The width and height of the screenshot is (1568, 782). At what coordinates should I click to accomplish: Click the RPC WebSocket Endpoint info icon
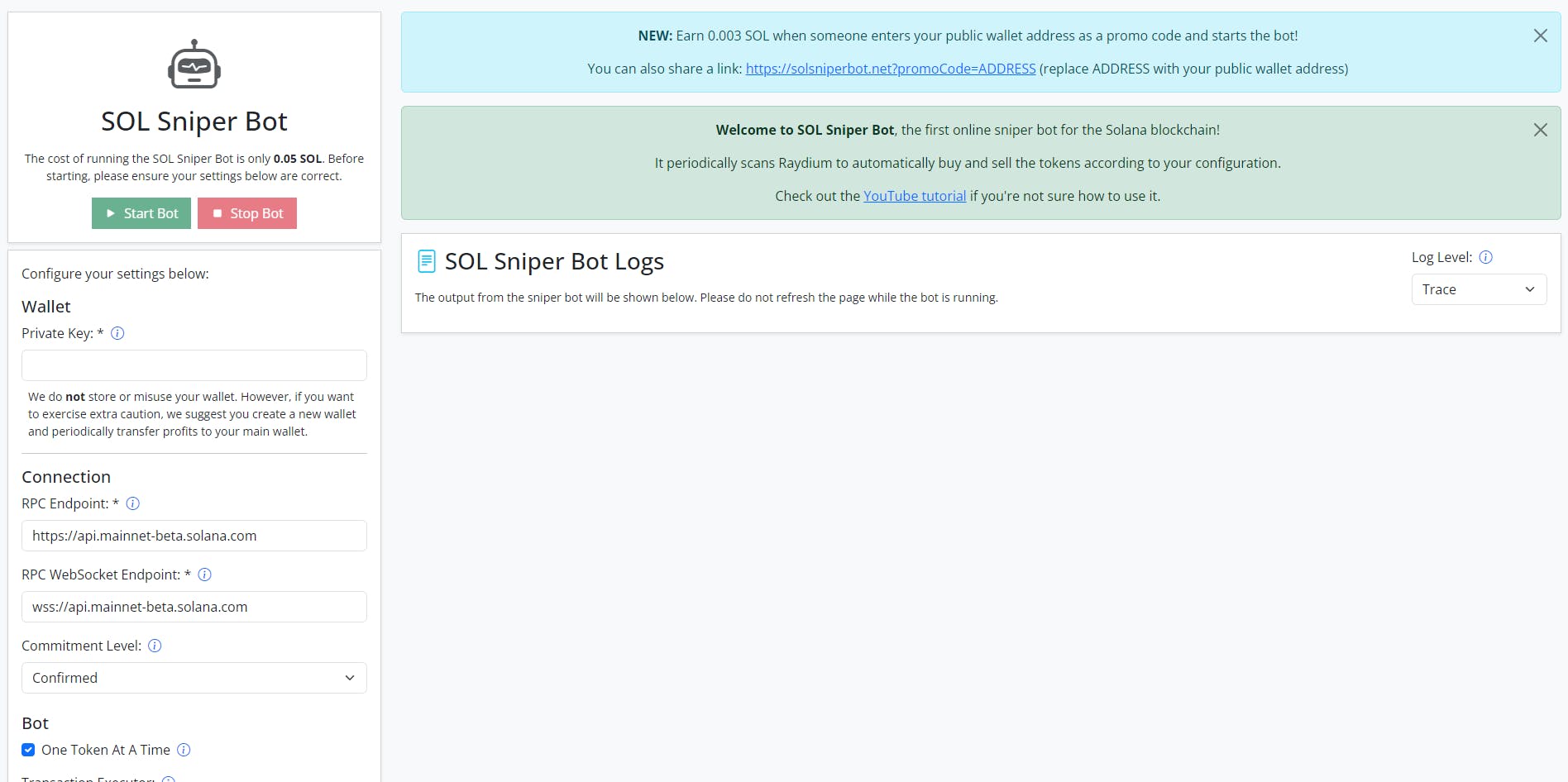coord(204,575)
